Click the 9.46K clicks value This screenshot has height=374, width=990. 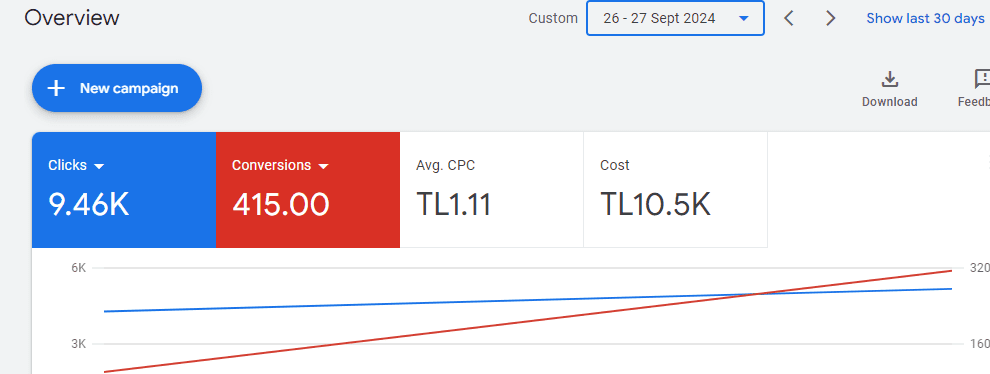coord(89,205)
